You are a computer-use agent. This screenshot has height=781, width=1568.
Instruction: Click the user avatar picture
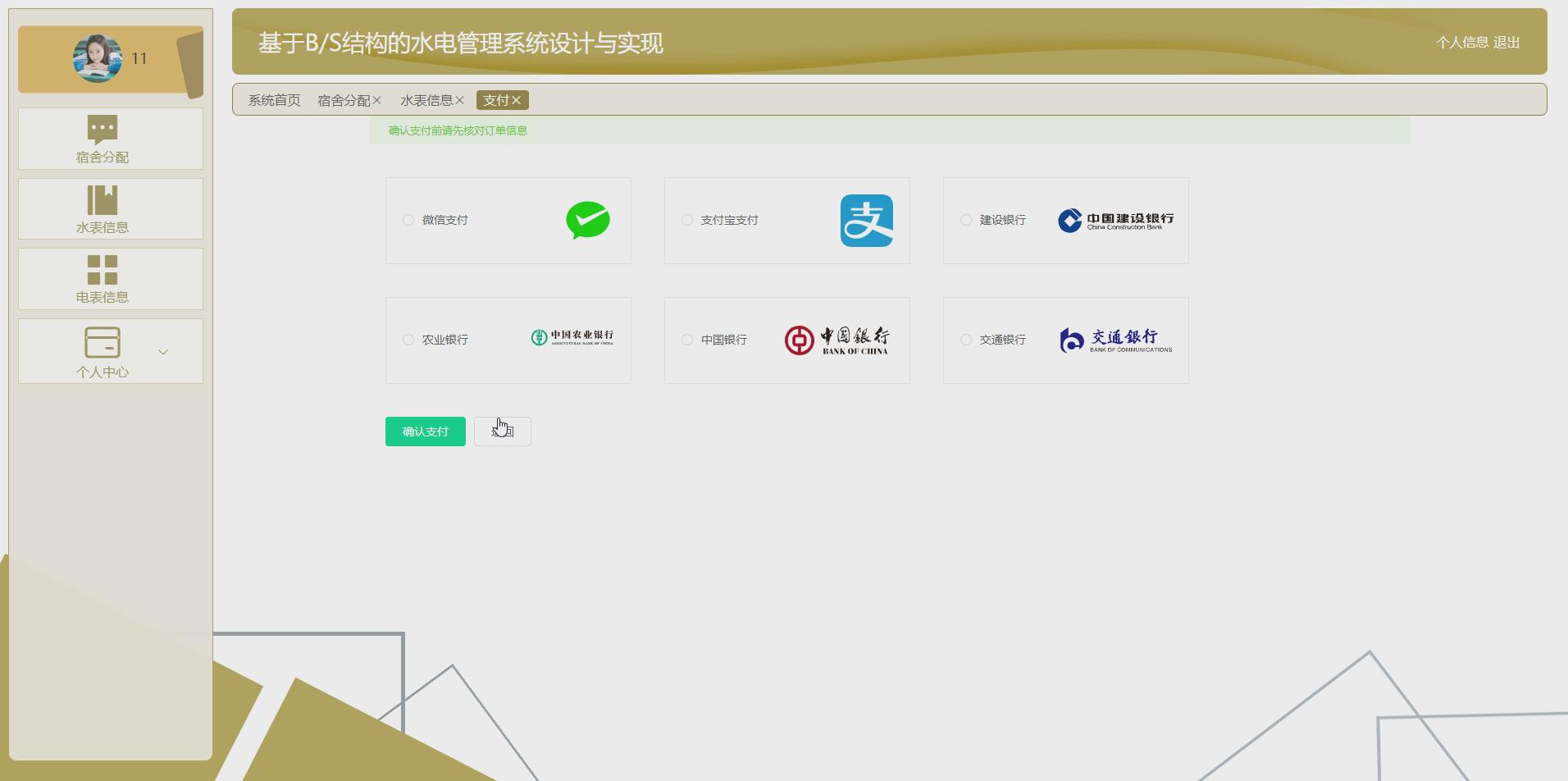[x=98, y=58]
